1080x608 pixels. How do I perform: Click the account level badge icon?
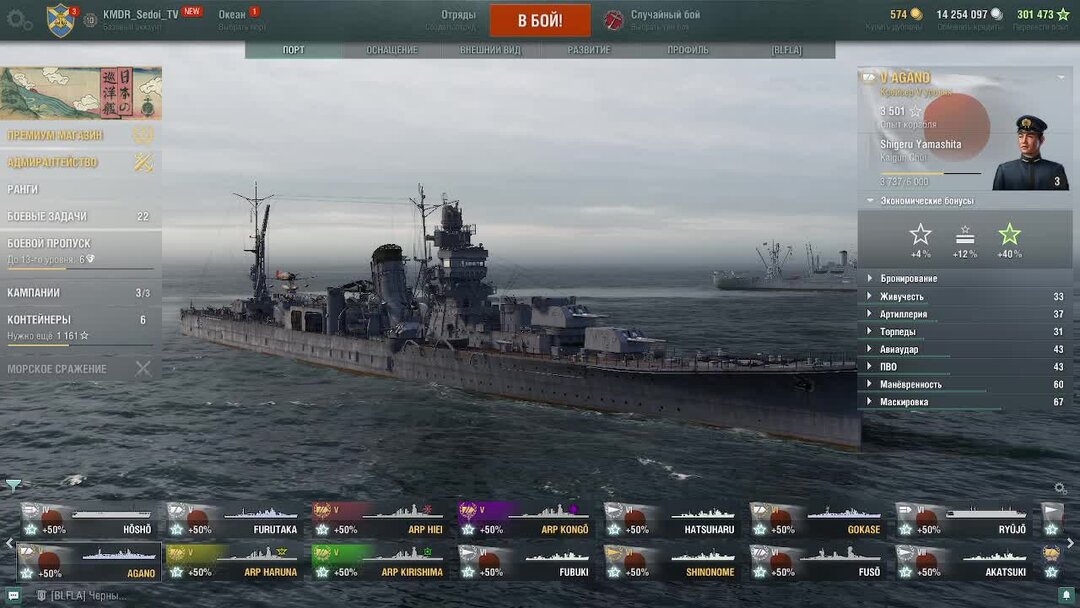(x=90, y=20)
